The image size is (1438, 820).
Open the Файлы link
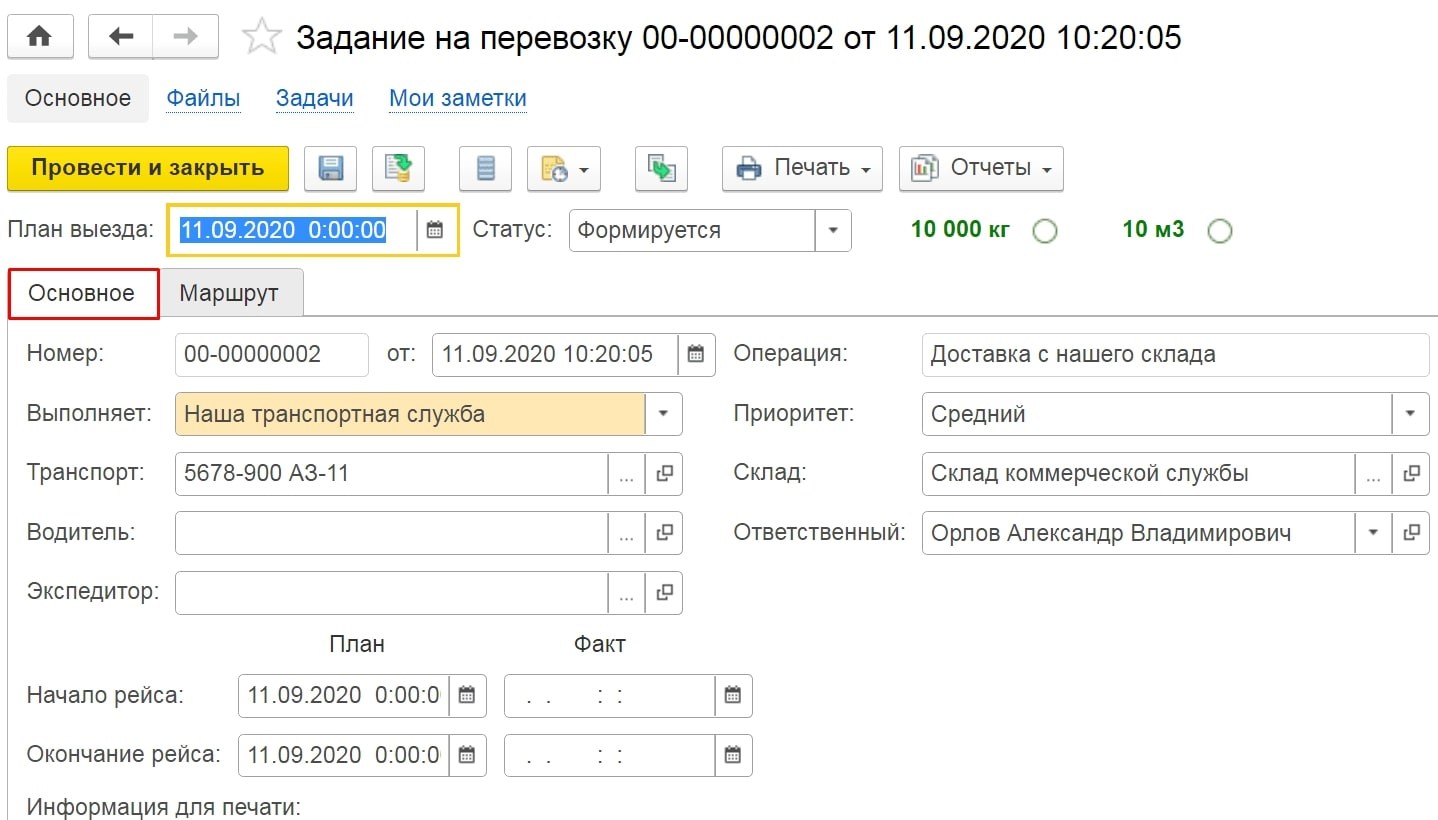coord(203,98)
